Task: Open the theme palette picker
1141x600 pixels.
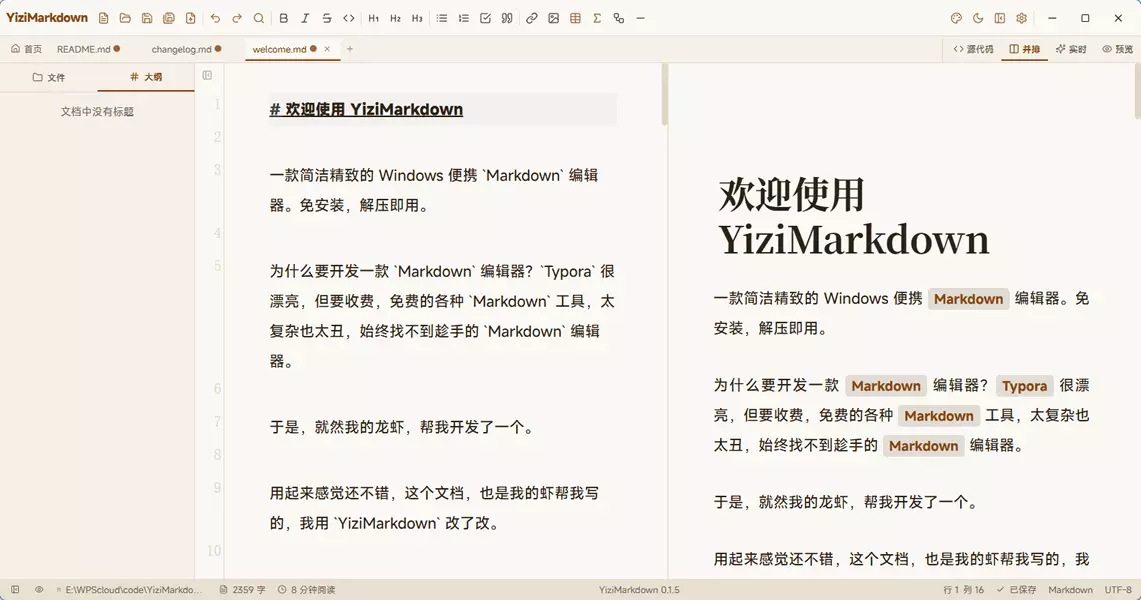Action: tap(956, 18)
